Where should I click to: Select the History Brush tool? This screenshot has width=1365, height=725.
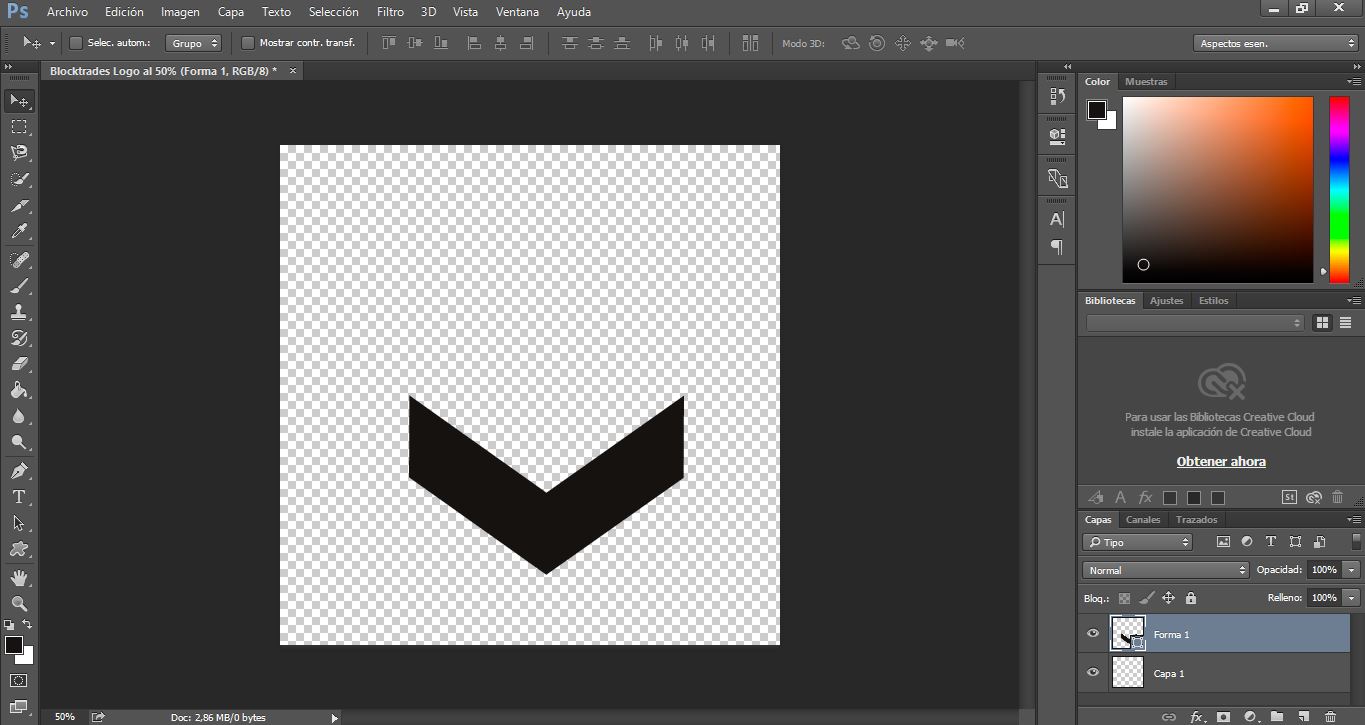tap(19, 338)
